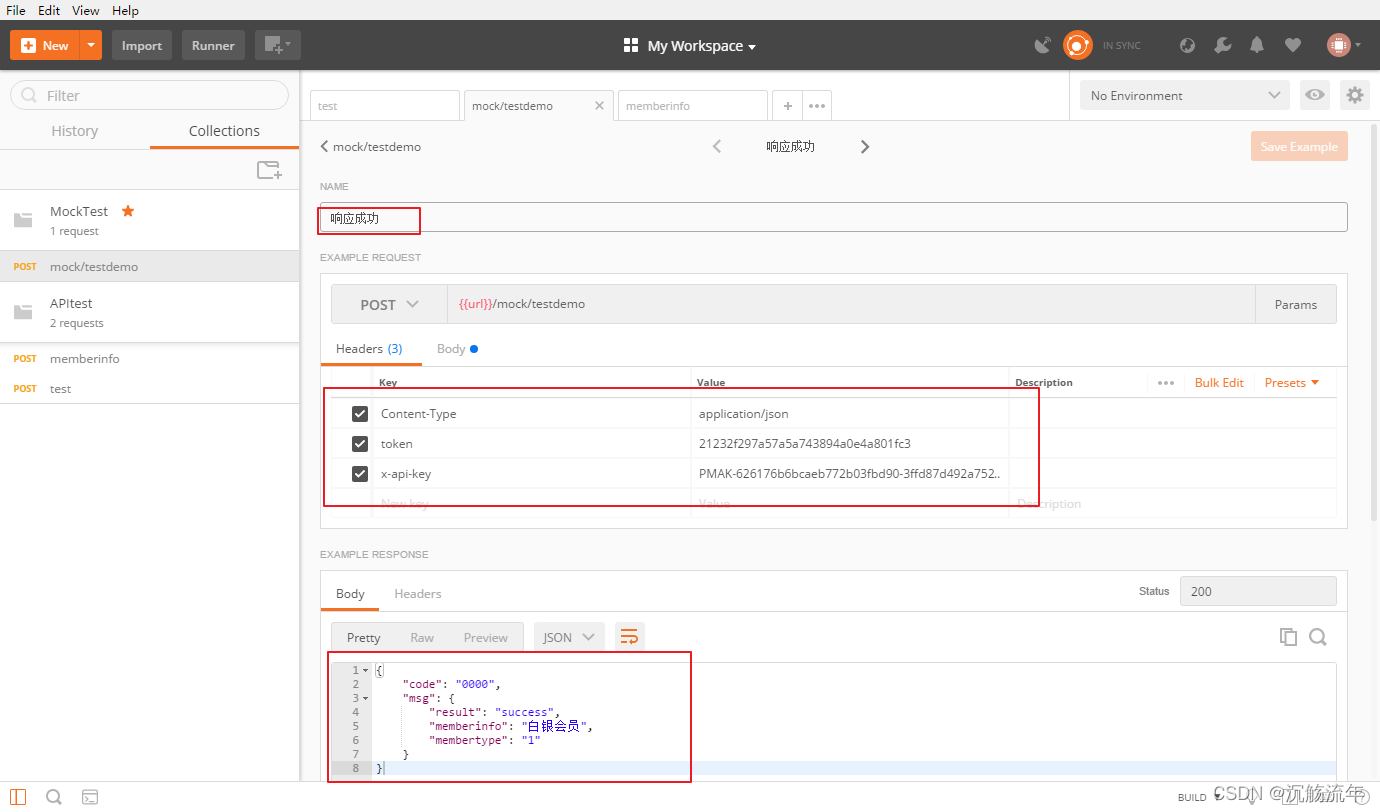Viewport: 1380px width, 812px height.
Task: Open the Runner
Action: click(213, 45)
